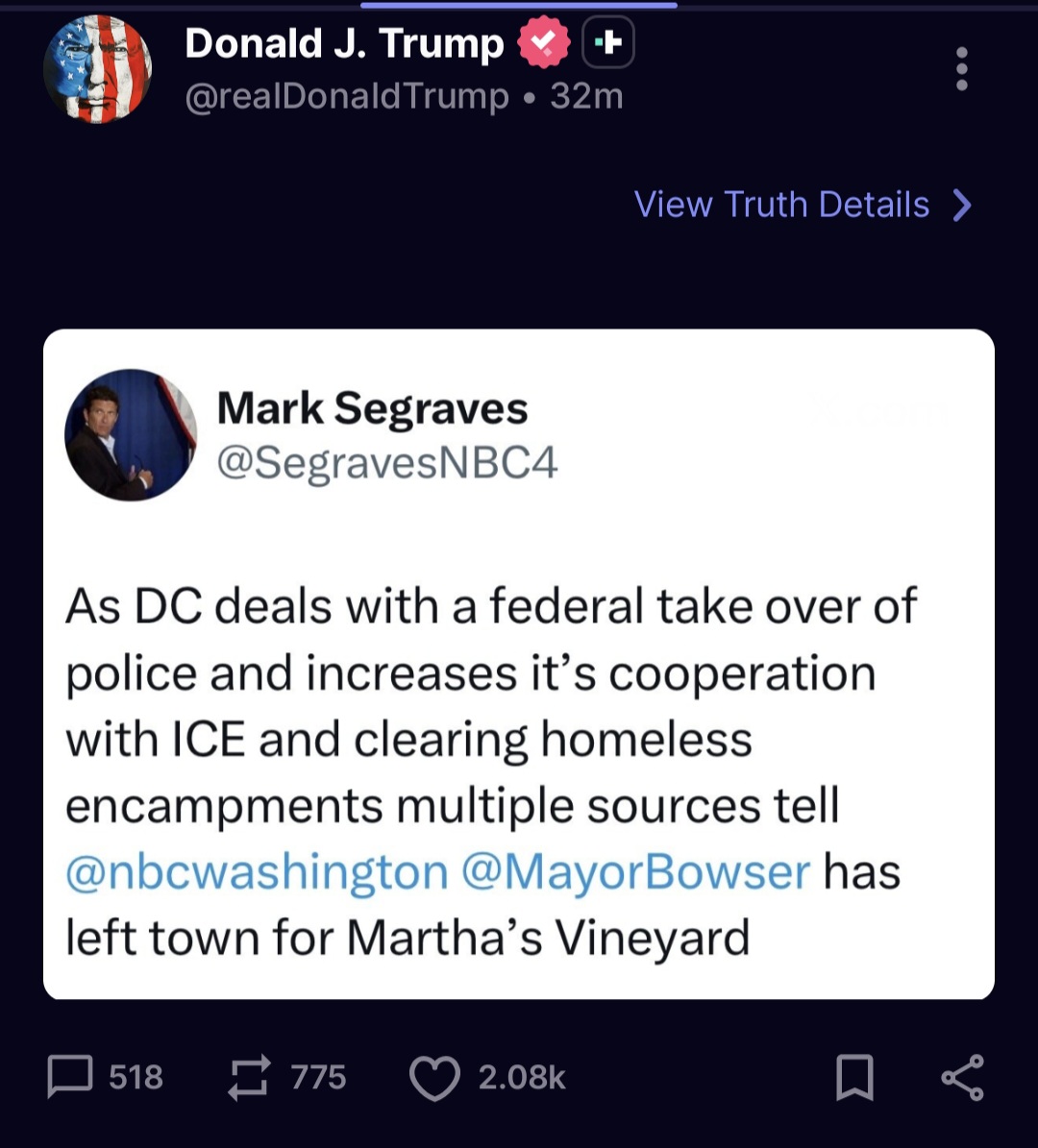Tap the 32m timestamp

coord(586,96)
